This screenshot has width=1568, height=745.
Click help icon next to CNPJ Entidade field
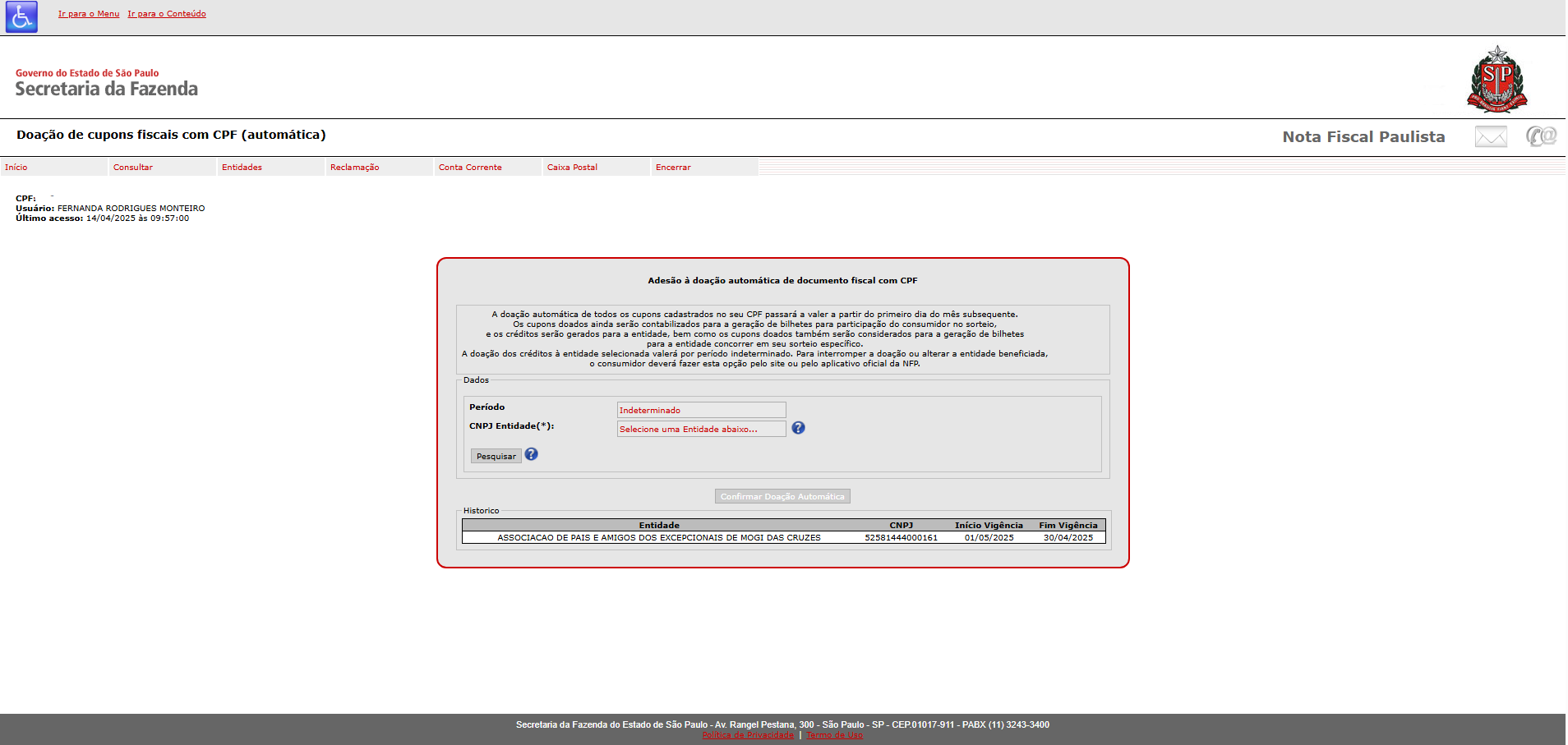pyautogui.click(x=798, y=428)
